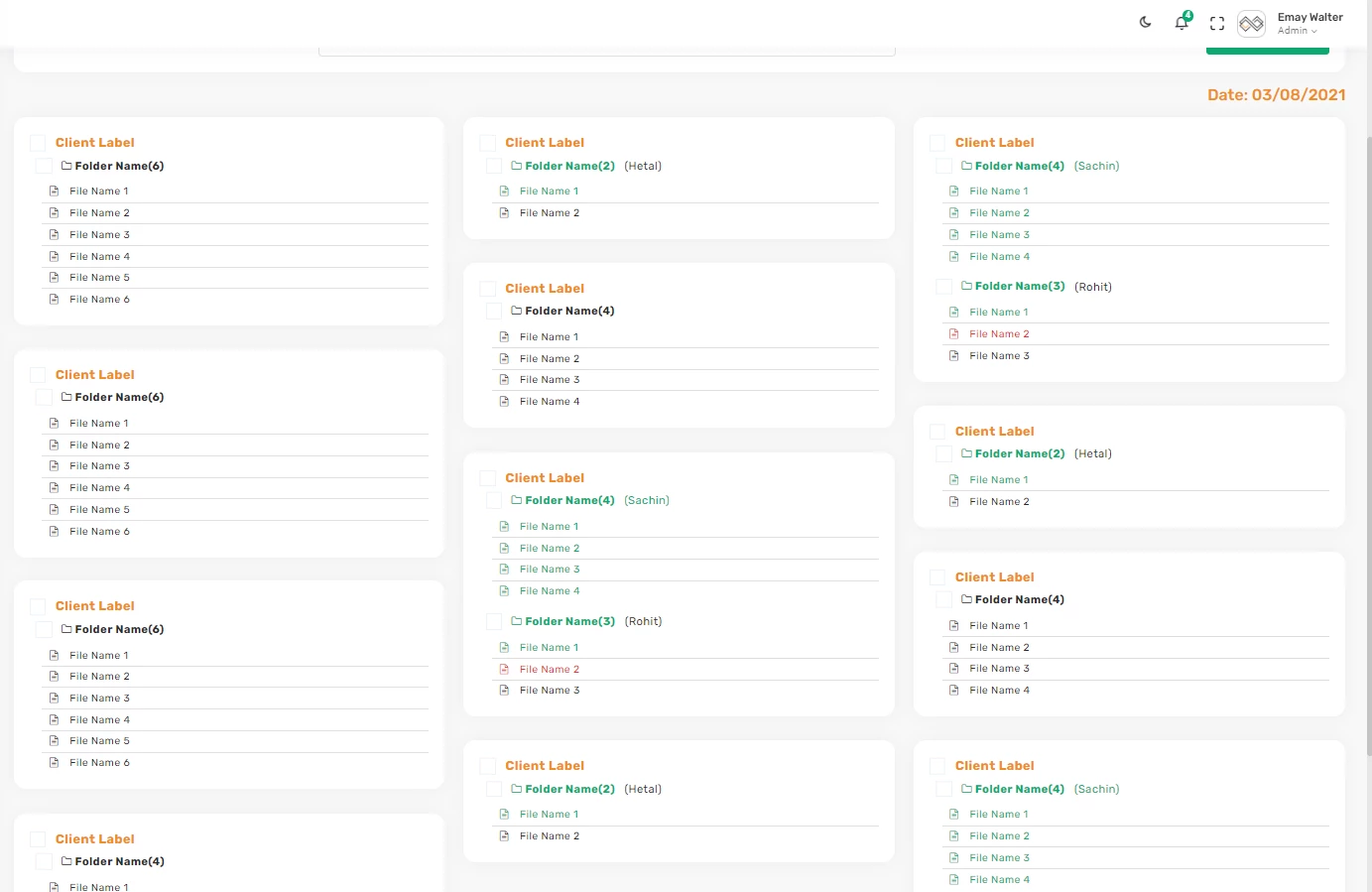Open File Name 3, unassigned Folder Name(4), middle column
Screen dimensions: 1372x892
(550, 380)
